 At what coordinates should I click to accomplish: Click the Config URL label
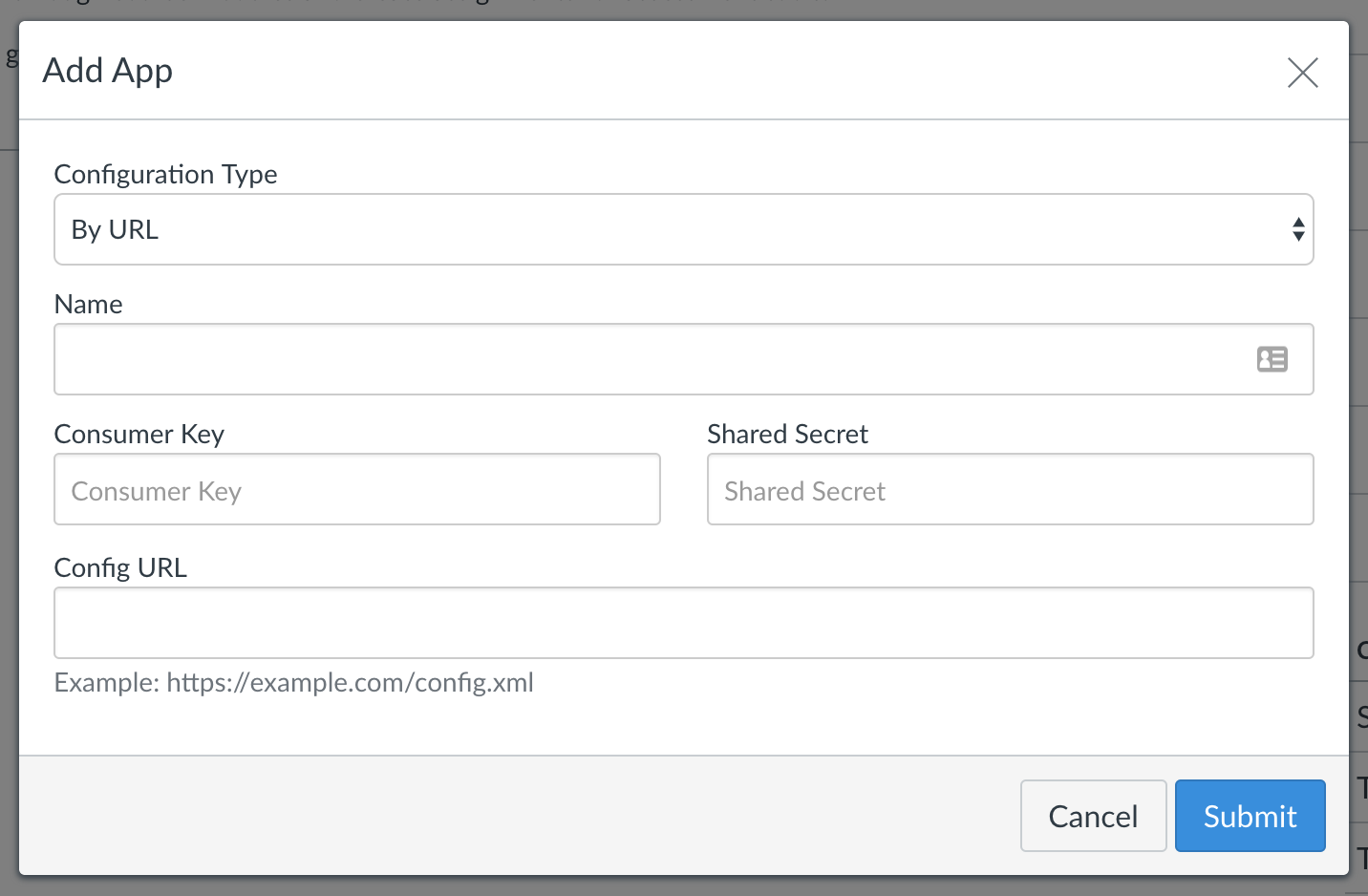click(120, 567)
